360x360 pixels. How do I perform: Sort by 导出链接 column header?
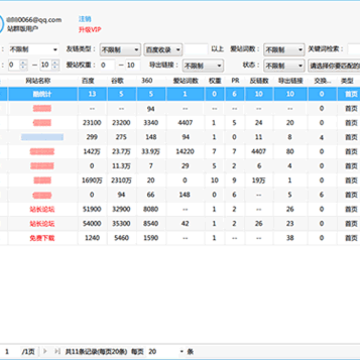[x=290, y=81]
